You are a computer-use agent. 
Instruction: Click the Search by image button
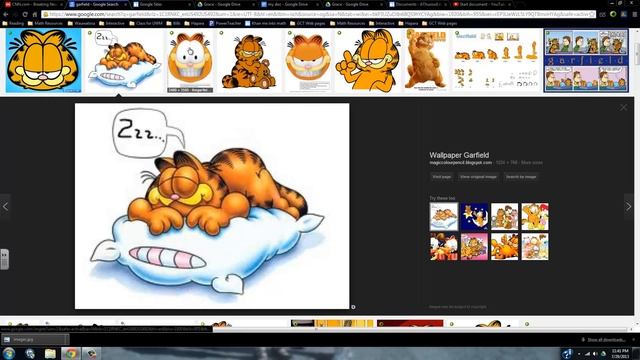tap(521, 177)
